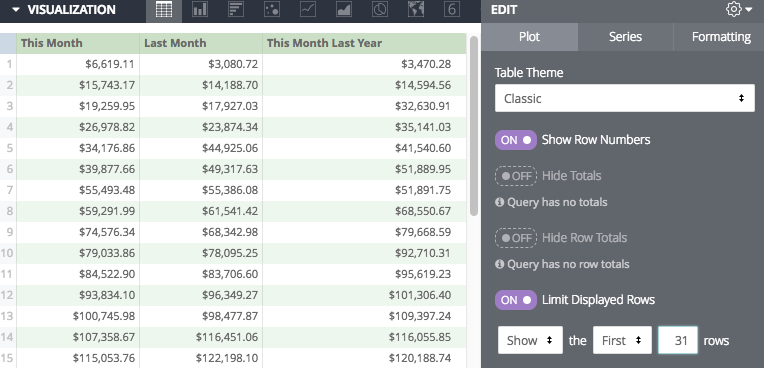Choose the bar chart visualization icon

[236, 10]
